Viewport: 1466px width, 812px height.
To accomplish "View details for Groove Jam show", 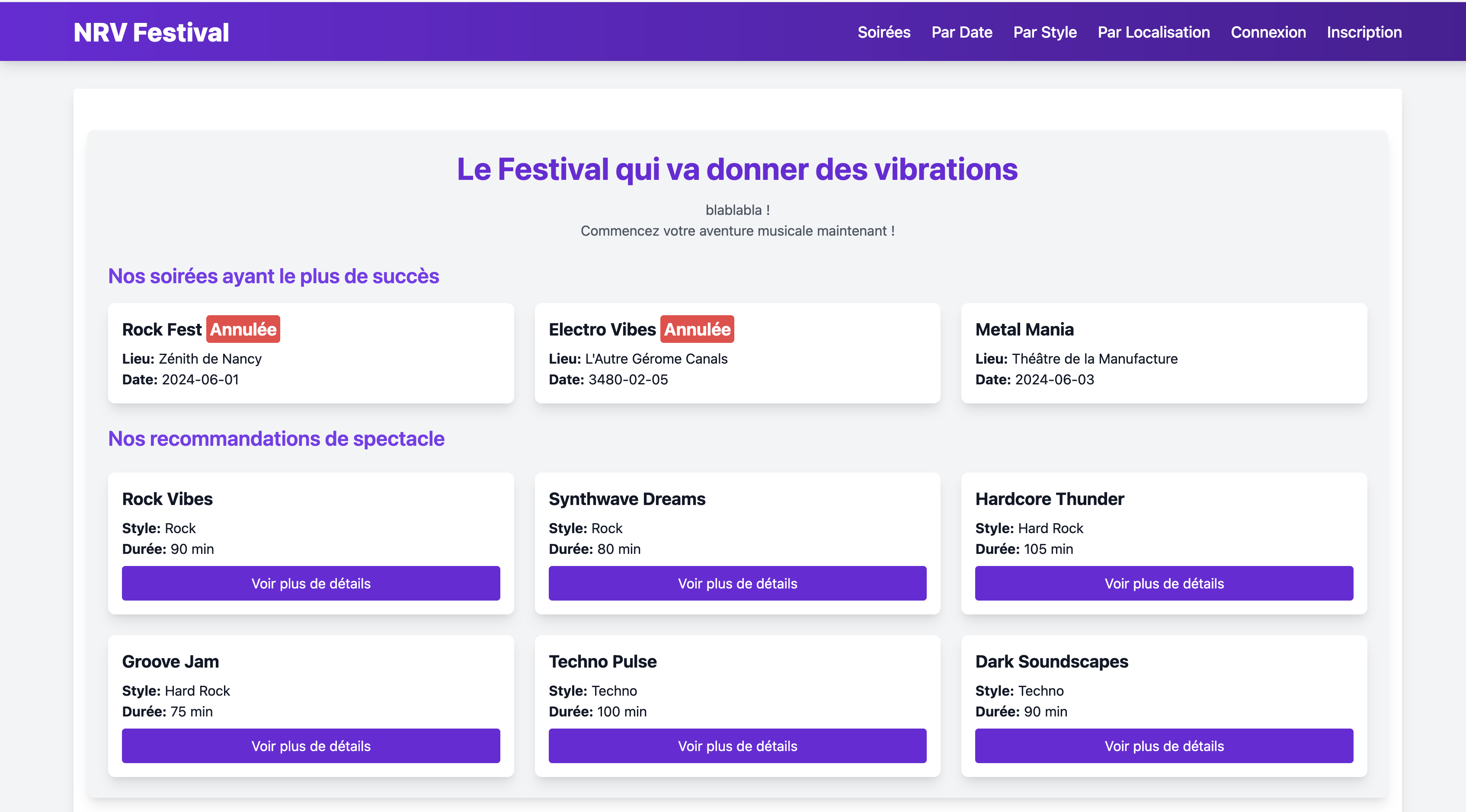I will tap(311, 745).
